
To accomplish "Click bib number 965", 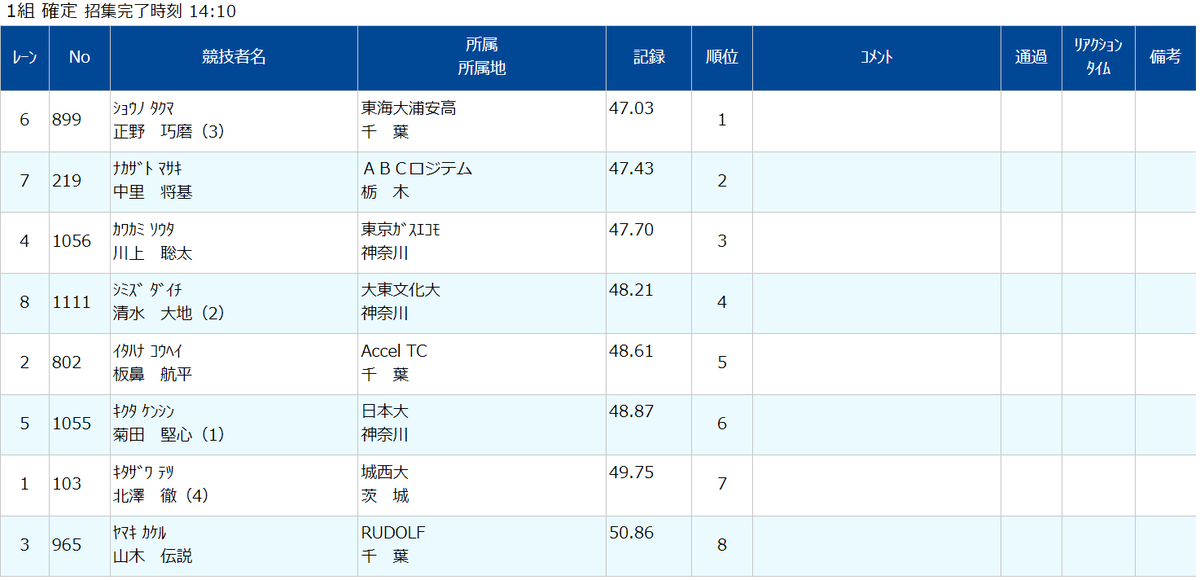I will pos(66,545).
